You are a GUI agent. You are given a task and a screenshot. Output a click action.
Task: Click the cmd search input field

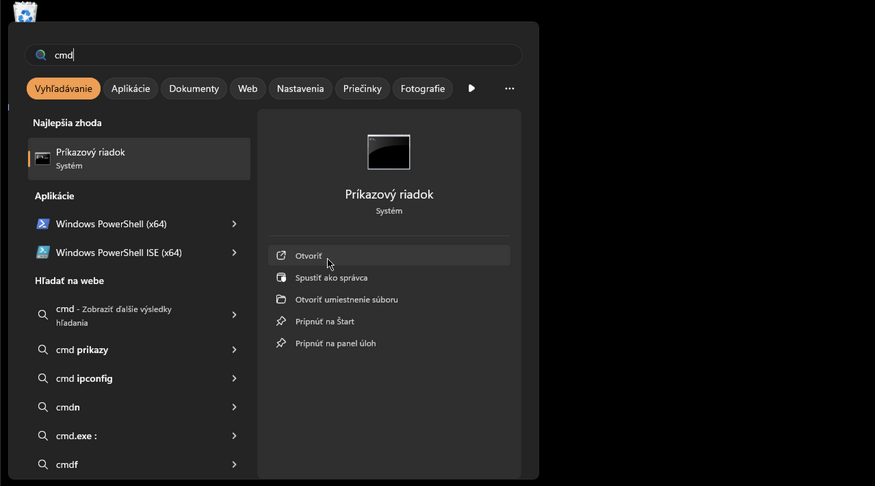[x=273, y=55]
